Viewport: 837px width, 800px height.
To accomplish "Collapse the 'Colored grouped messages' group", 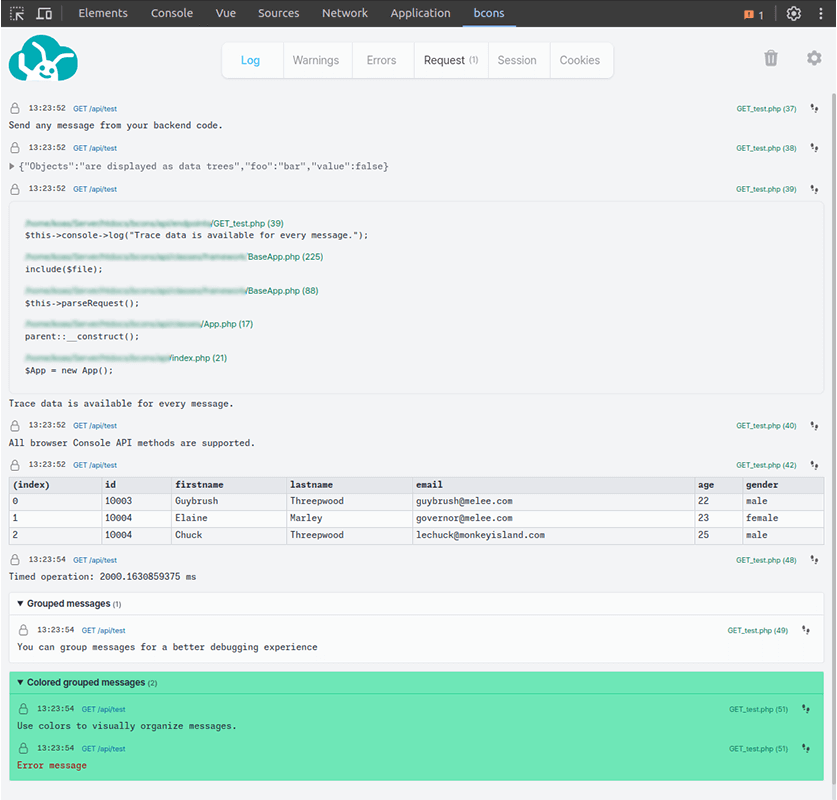I will (20, 682).
